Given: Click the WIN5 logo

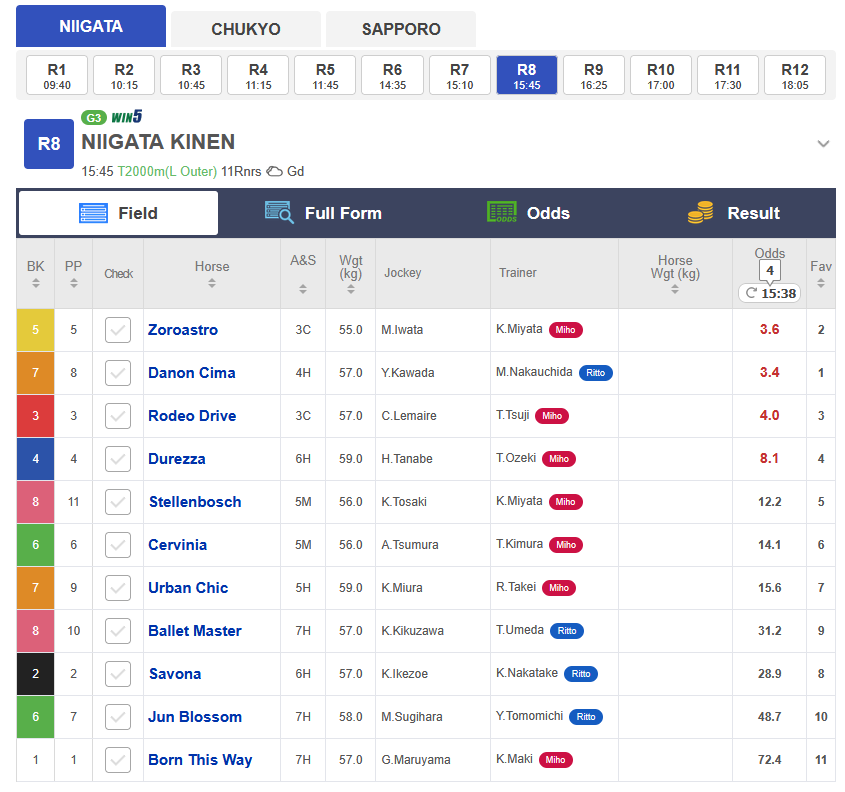Looking at the screenshot, I should click(127, 117).
